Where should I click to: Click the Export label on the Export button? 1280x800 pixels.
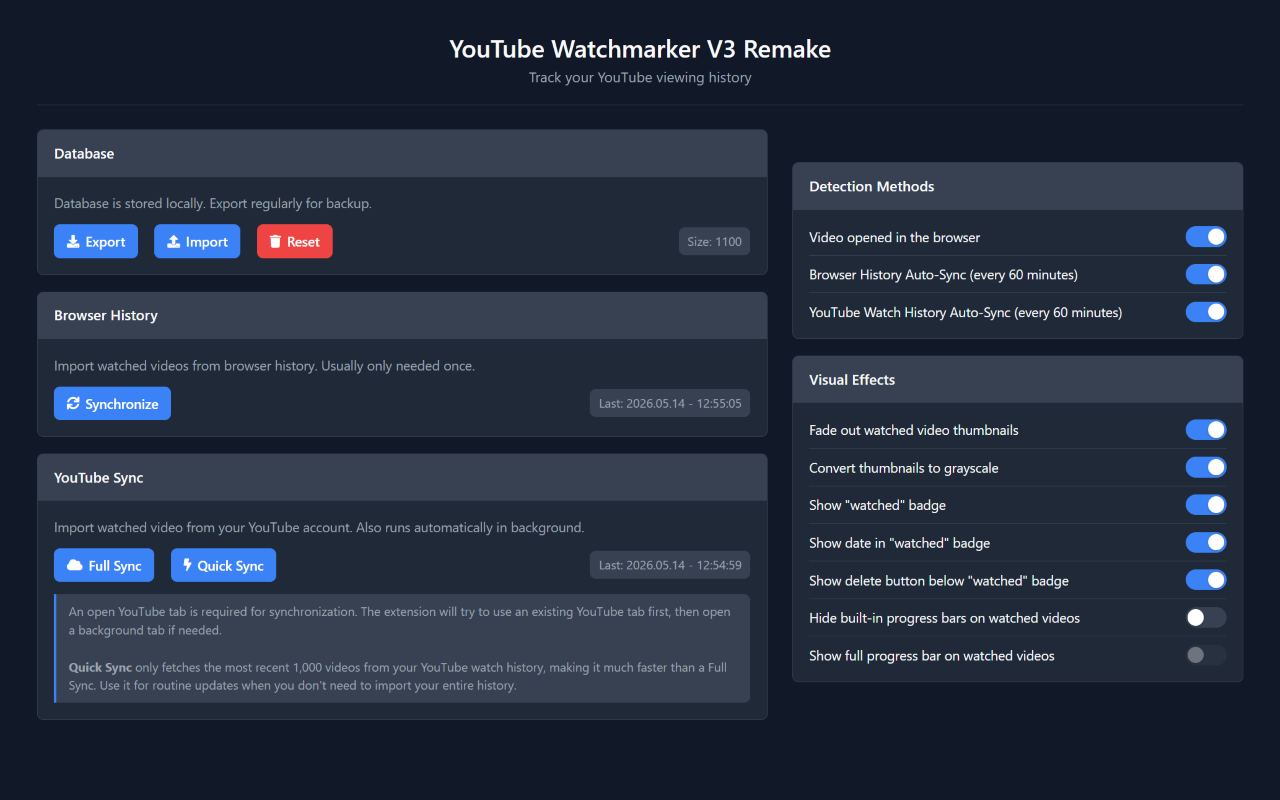pos(106,242)
